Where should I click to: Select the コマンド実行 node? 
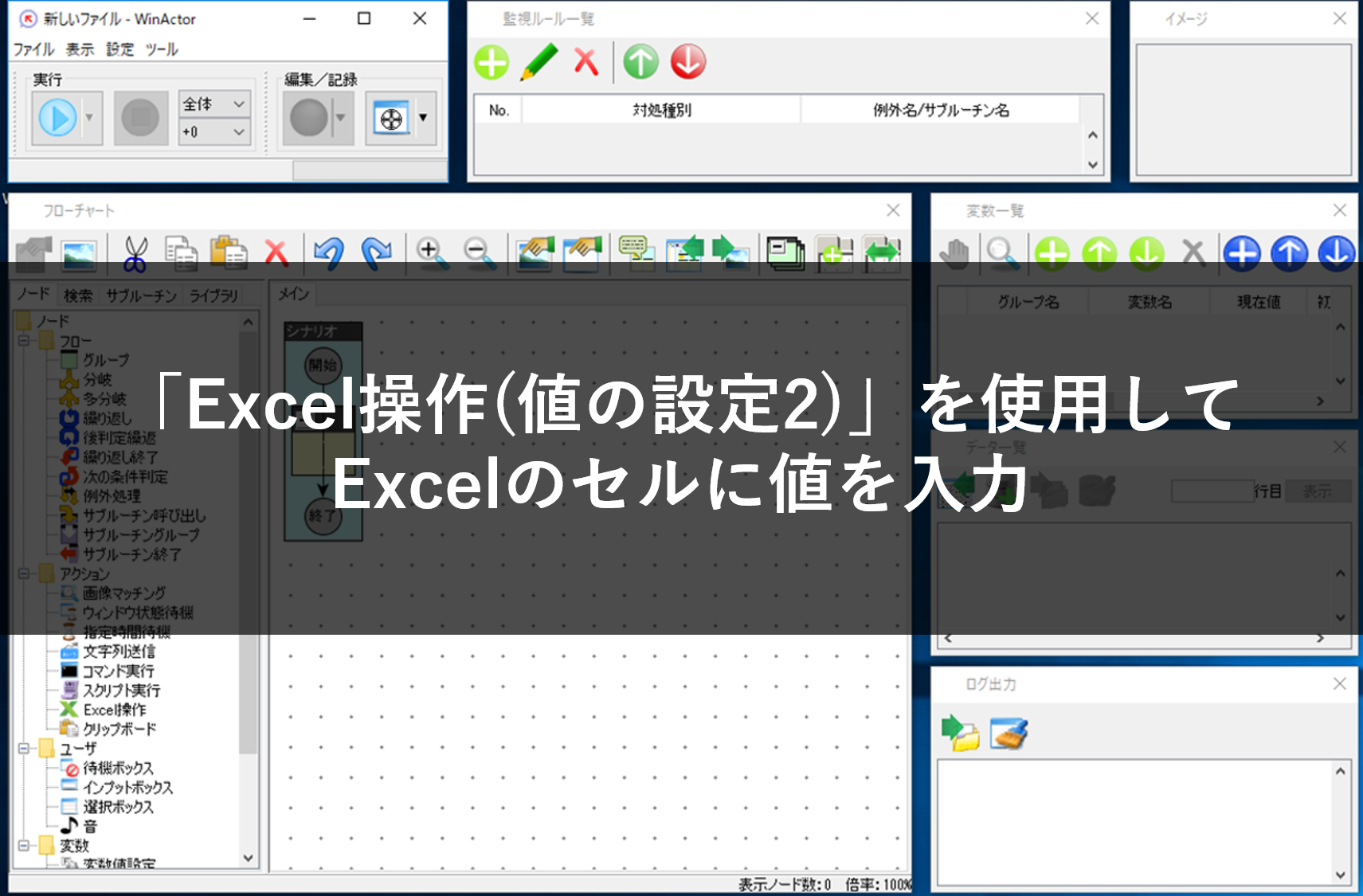pyautogui.click(x=118, y=671)
